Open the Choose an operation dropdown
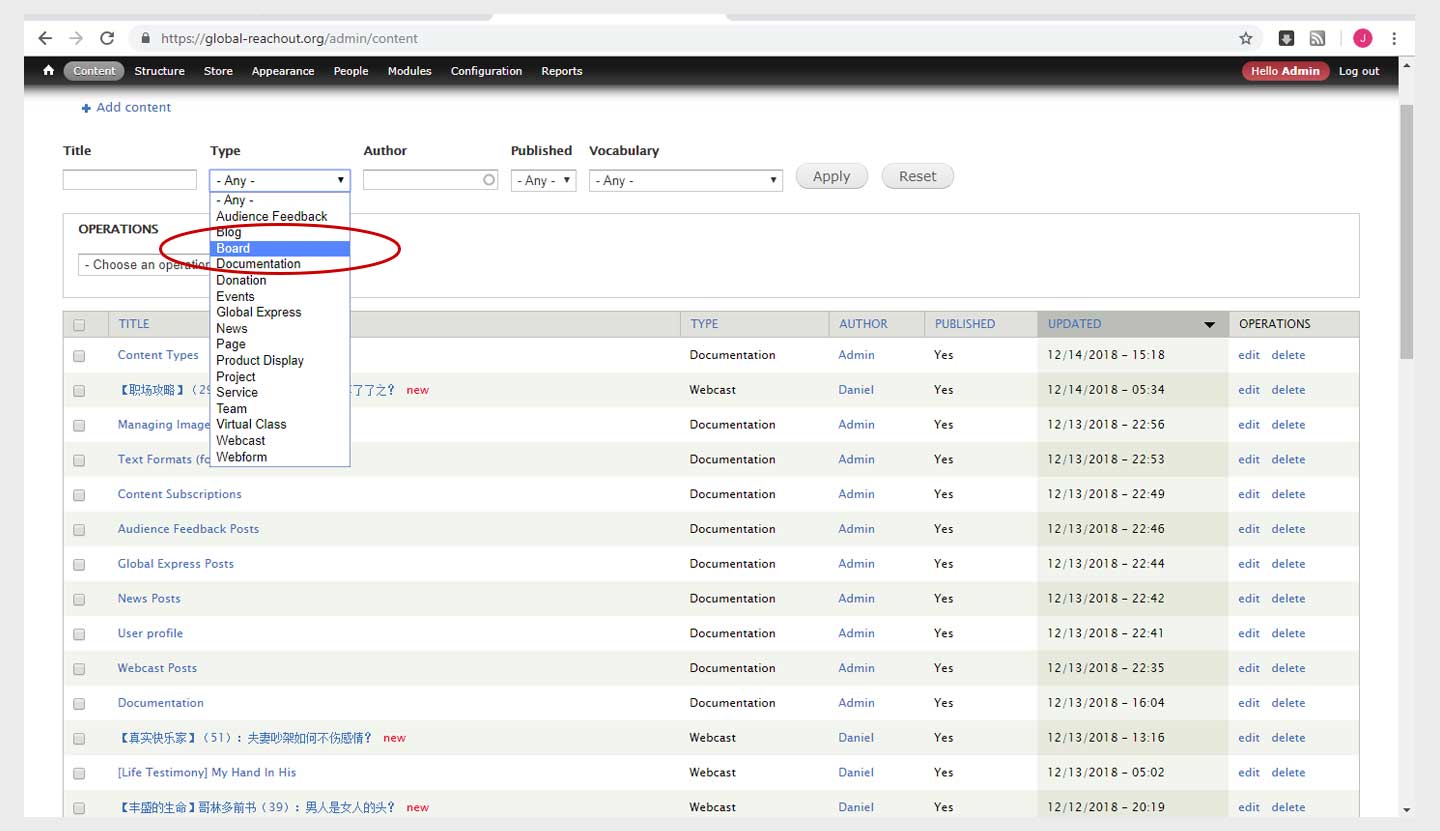This screenshot has height=831, width=1440. 144,264
